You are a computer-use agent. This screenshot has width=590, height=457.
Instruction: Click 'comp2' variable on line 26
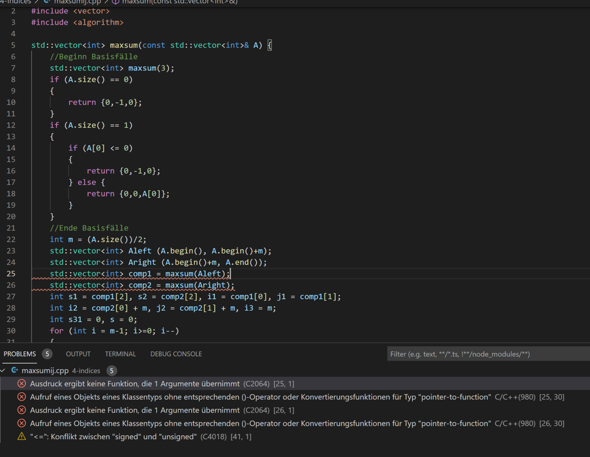(x=140, y=285)
